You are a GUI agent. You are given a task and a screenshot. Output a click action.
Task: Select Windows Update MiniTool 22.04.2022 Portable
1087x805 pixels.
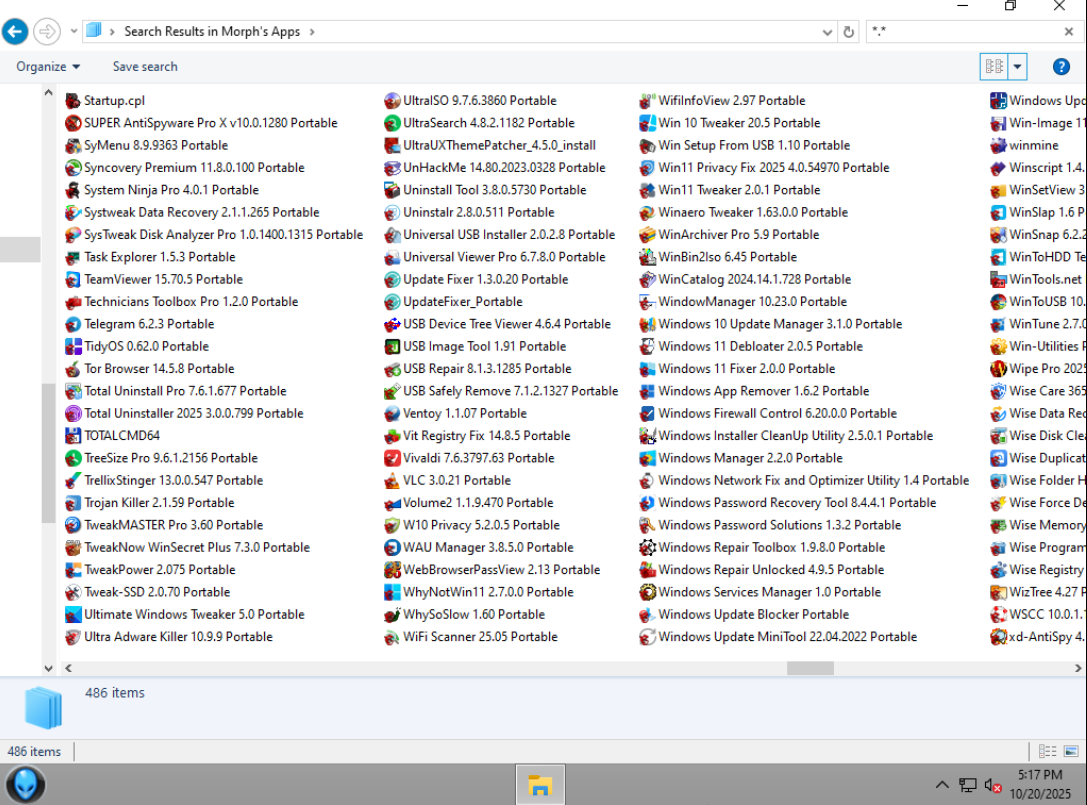778,637
